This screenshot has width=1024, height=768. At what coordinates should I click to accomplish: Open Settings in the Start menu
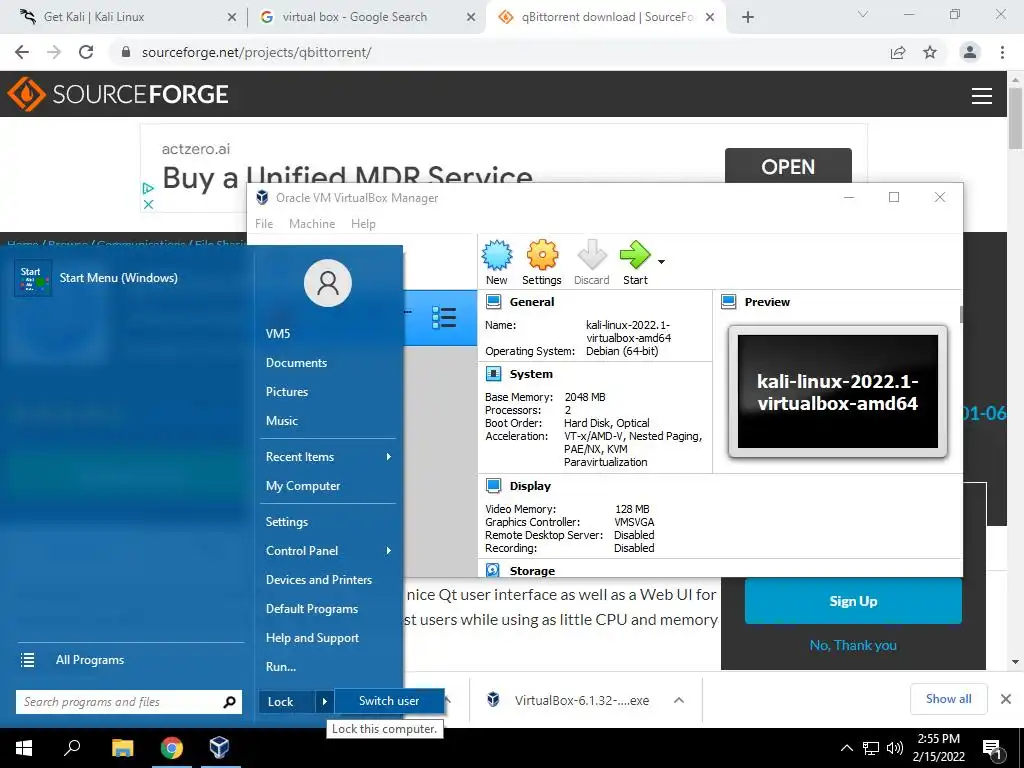pos(287,522)
